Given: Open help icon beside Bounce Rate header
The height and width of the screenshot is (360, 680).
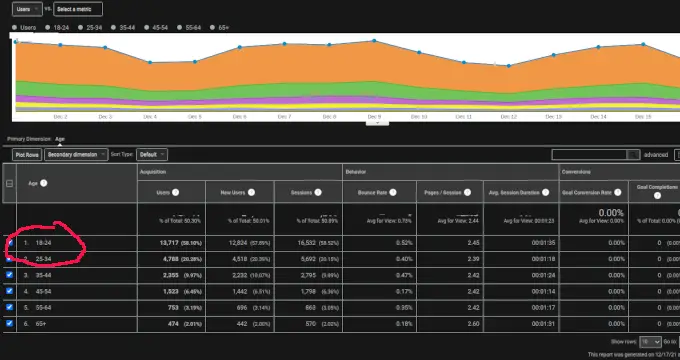Looking at the screenshot, I should pyautogui.click(x=392, y=192).
